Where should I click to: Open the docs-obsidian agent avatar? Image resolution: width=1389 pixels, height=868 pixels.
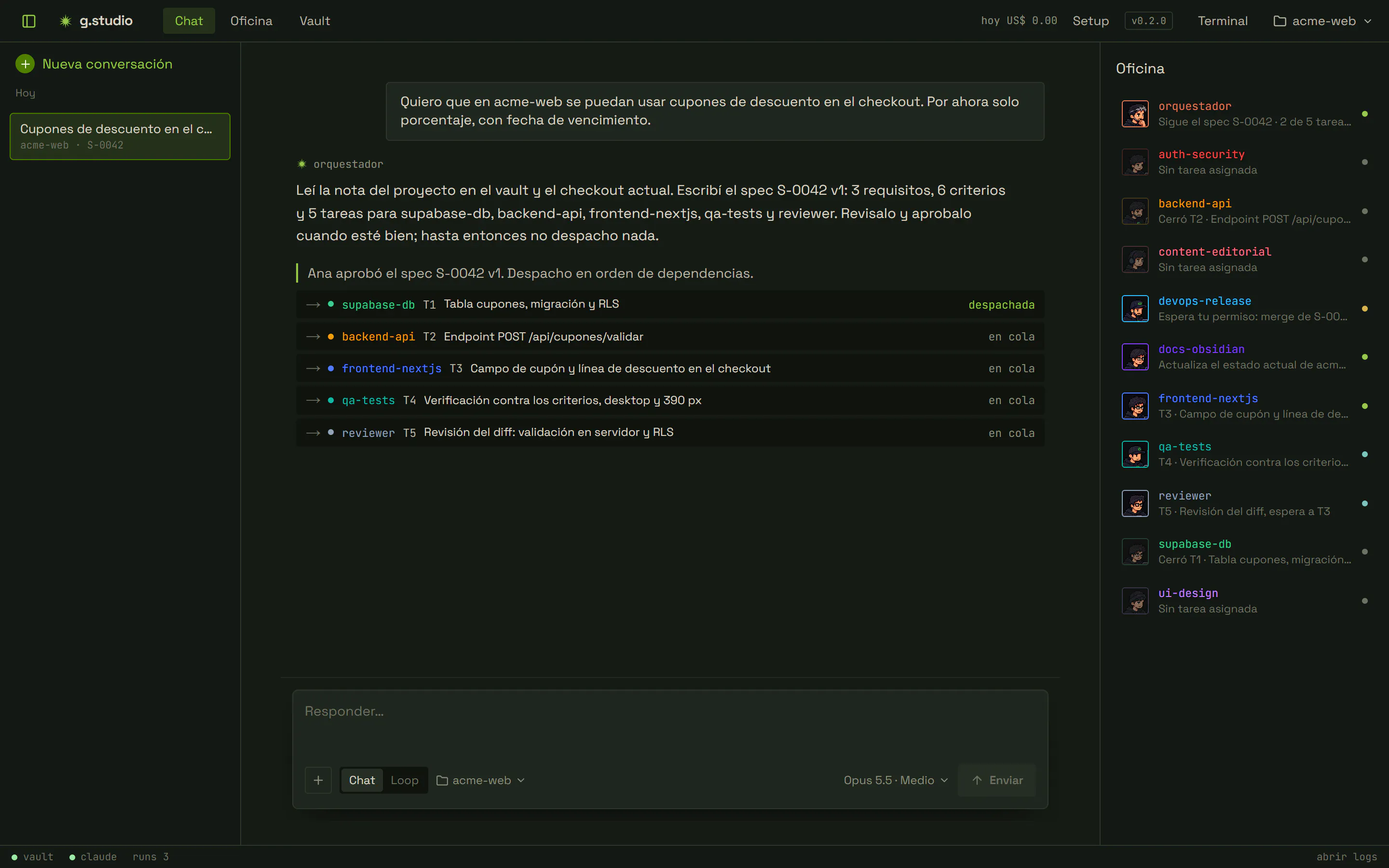[1135, 357]
